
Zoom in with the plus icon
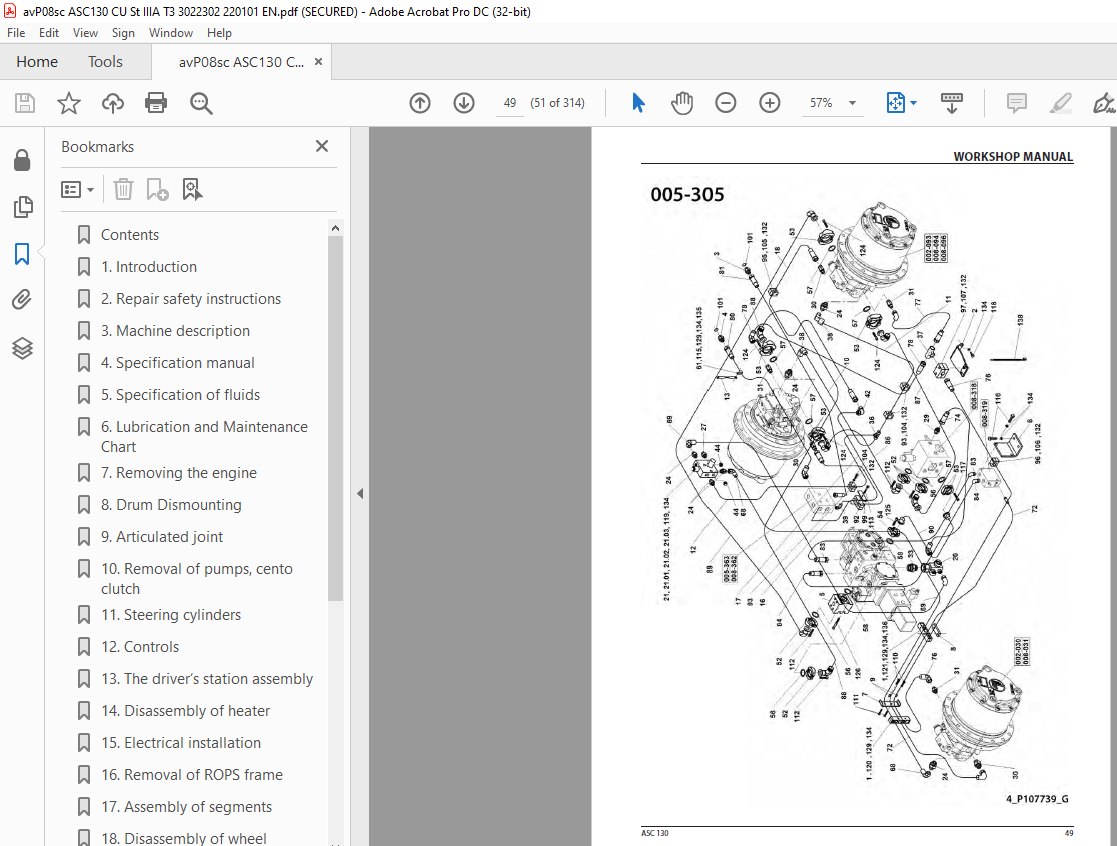point(769,103)
